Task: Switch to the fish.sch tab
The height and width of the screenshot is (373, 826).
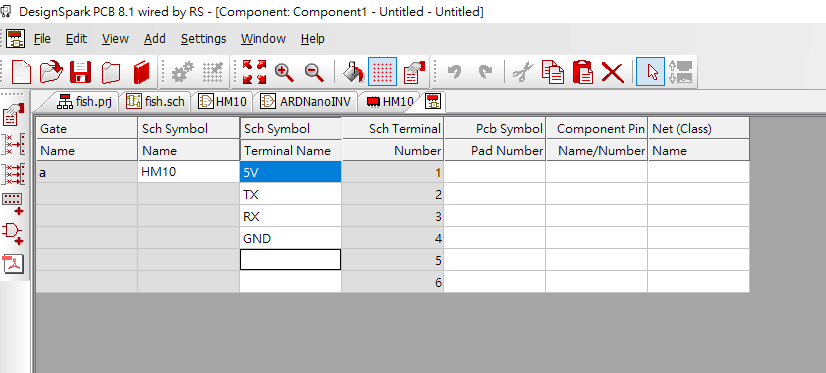Action: tap(155, 102)
